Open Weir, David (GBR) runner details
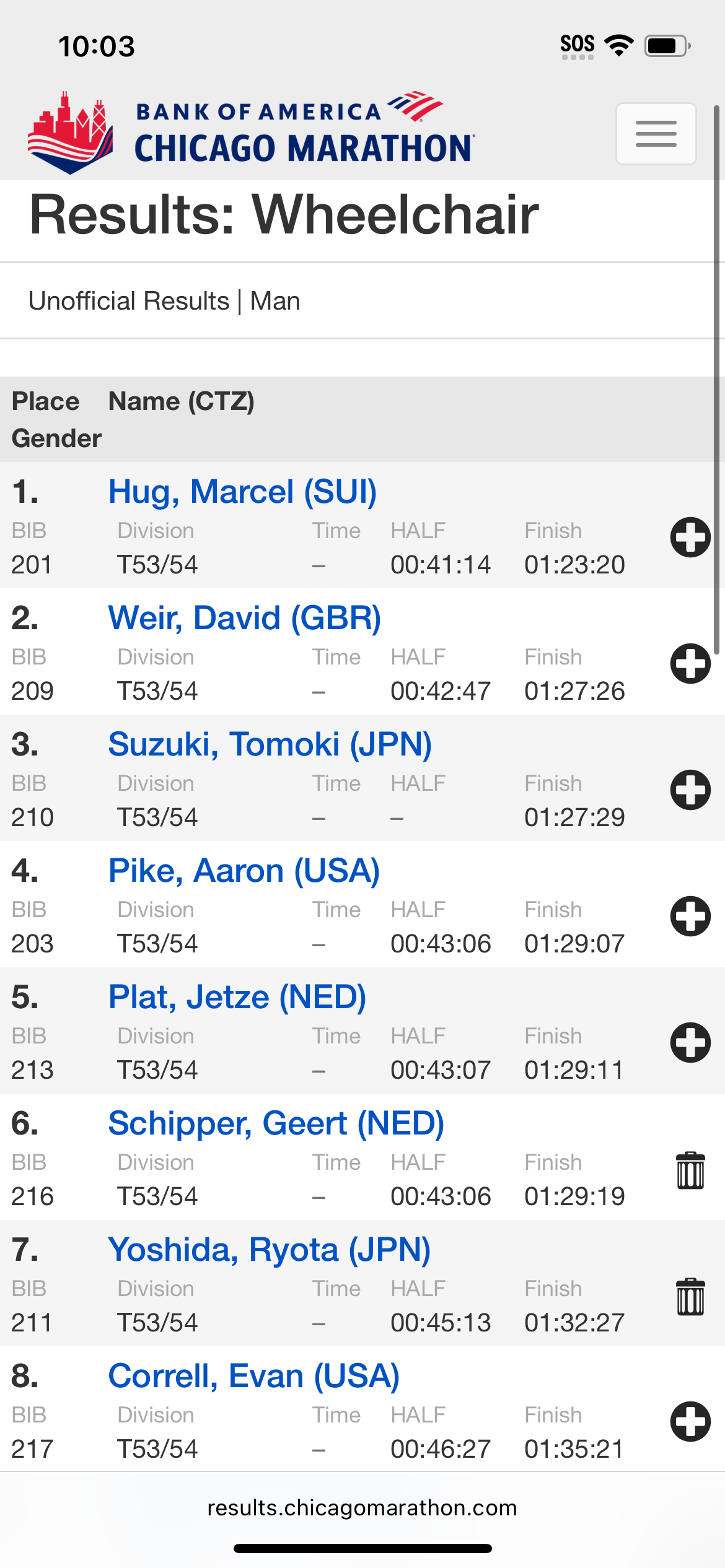 pyautogui.click(x=244, y=618)
